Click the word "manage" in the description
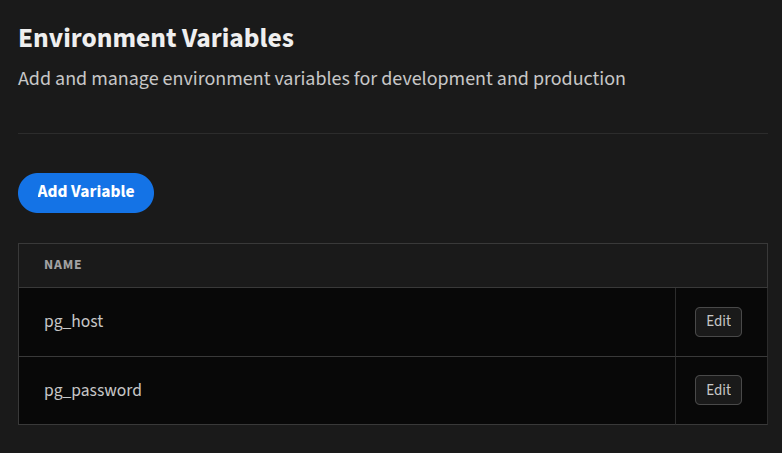Viewport: 782px width, 453px height. (122, 78)
